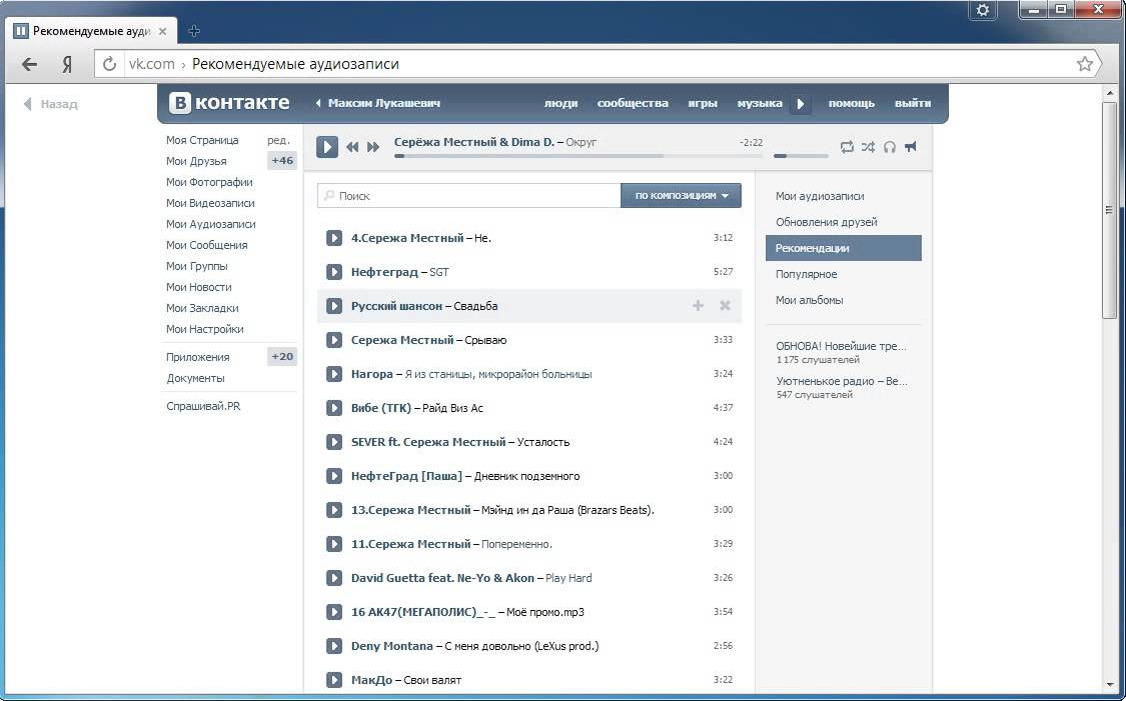Image resolution: width=1126 pixels, height=701 pixels.
Task: Remove Свадьба from recommendations with X icon
Action: (x=725, y=306)
